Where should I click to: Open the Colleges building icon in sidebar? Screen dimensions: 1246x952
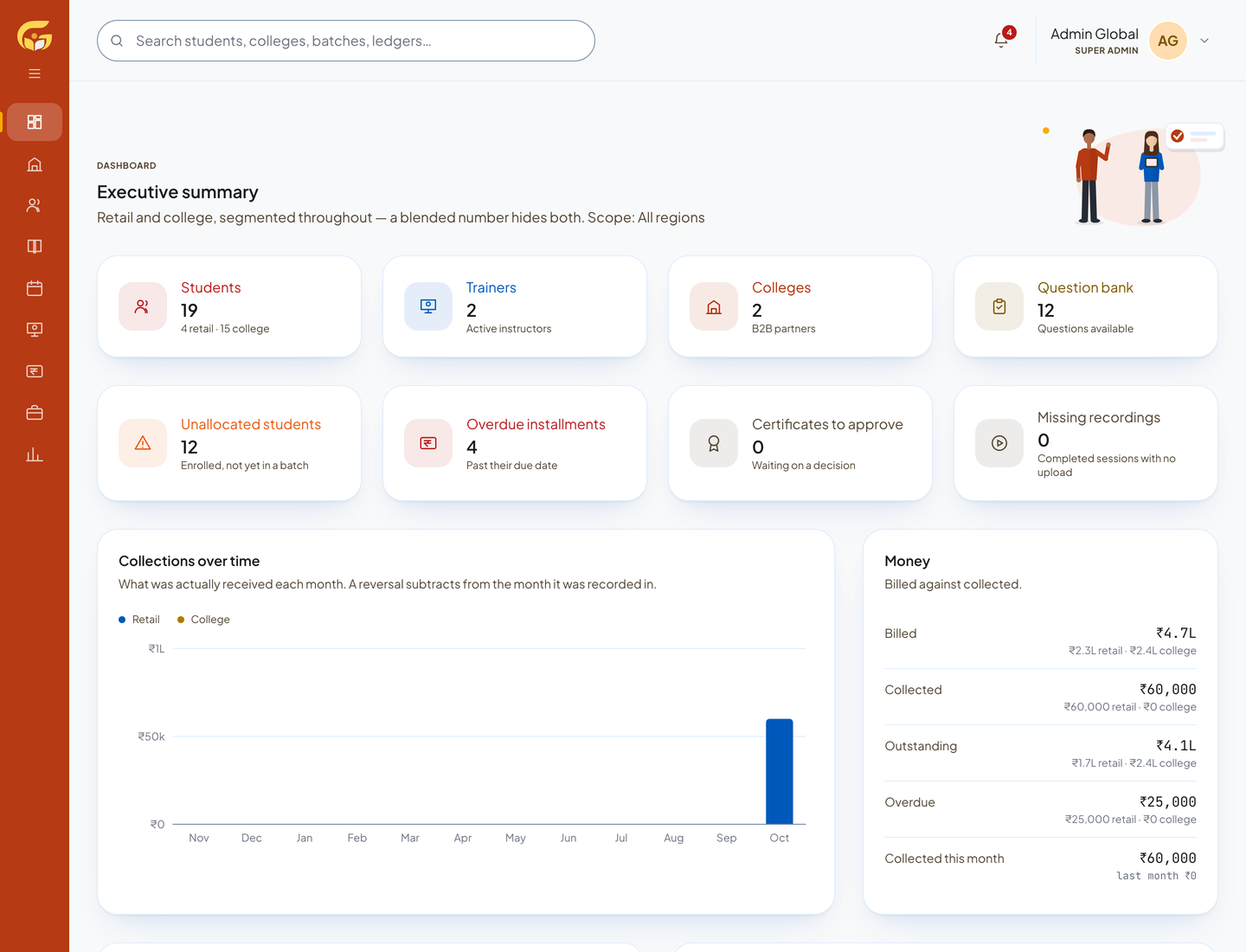[x=35, y=164]
